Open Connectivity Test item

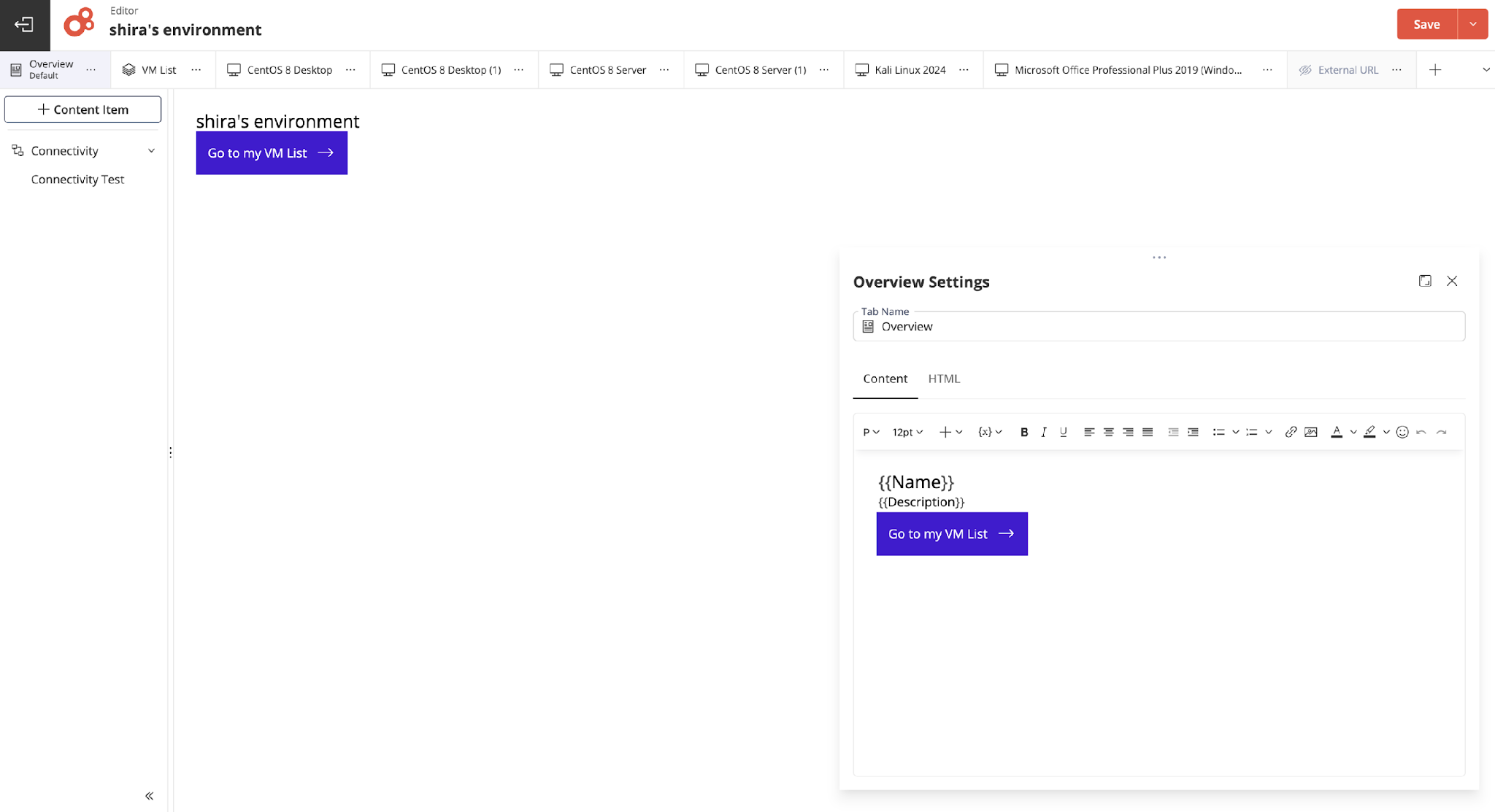(x=77, y=179)
